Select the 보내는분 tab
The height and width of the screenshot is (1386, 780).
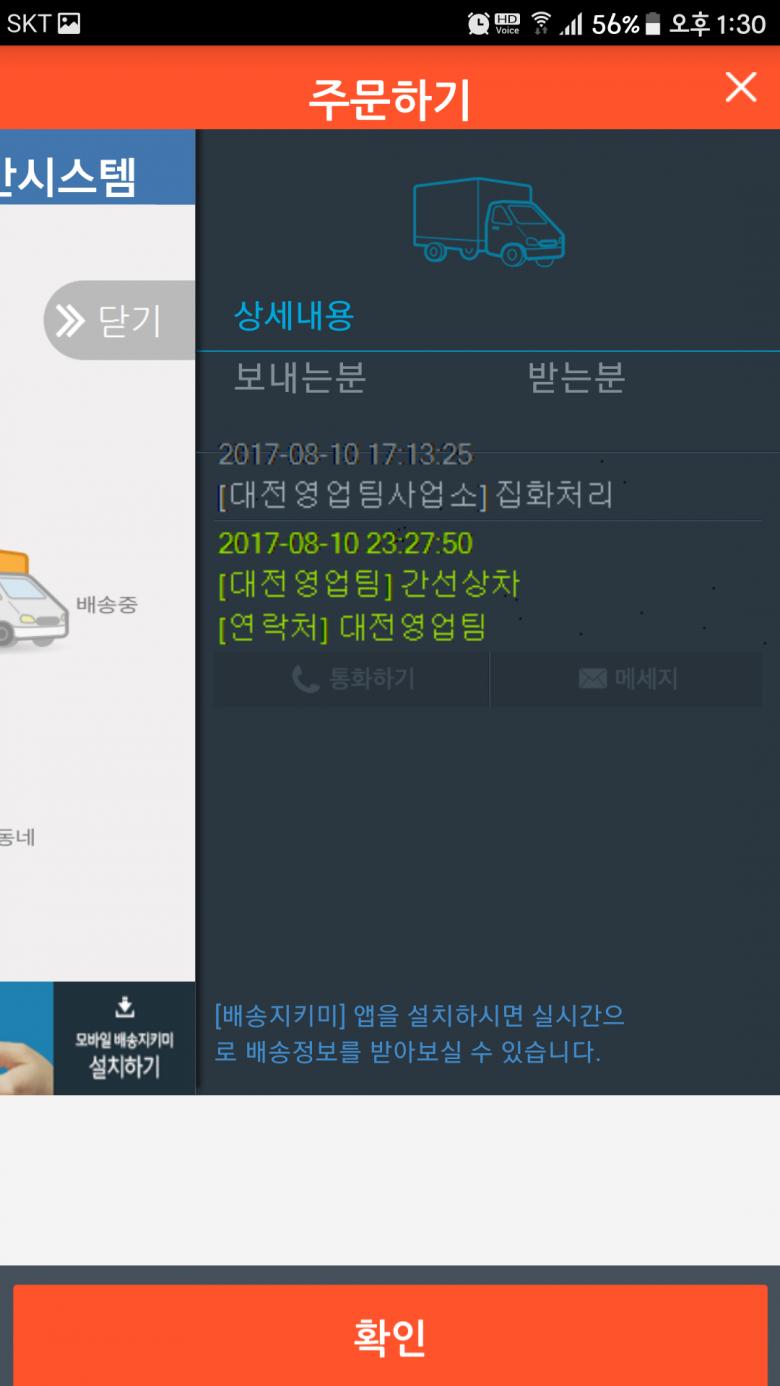pyautogui.click(x=299, y=377)
